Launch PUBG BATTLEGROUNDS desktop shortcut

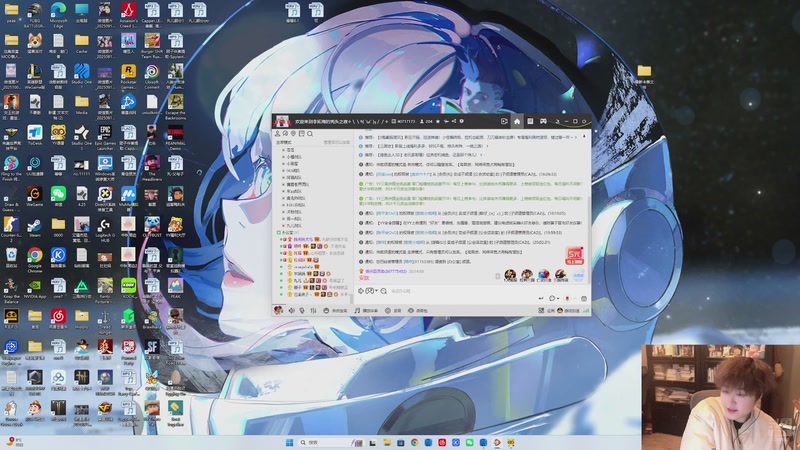[x=35, y=13]
